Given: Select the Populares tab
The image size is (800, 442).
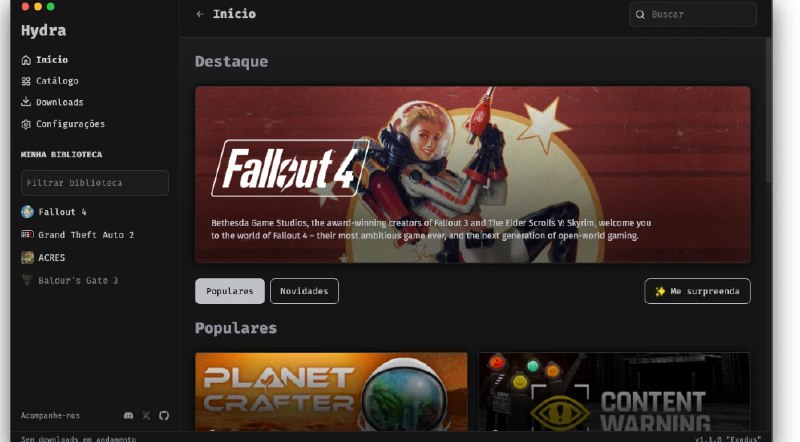Looking at the screenshot, I should (230, 291).
